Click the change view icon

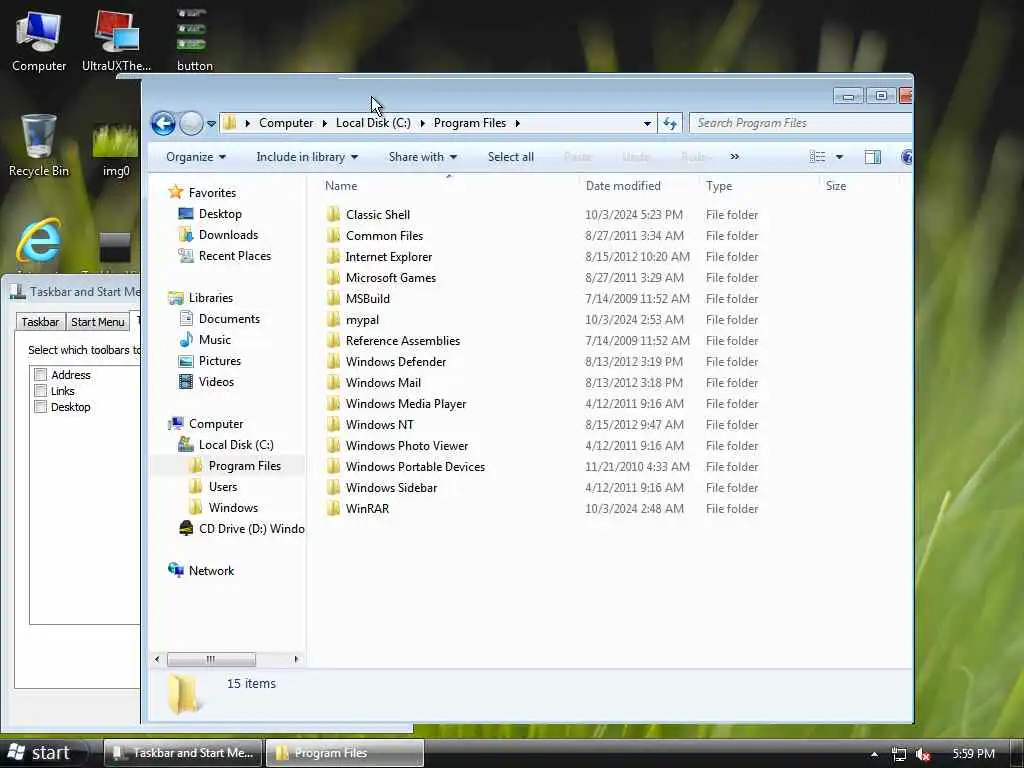click(817, 157)
